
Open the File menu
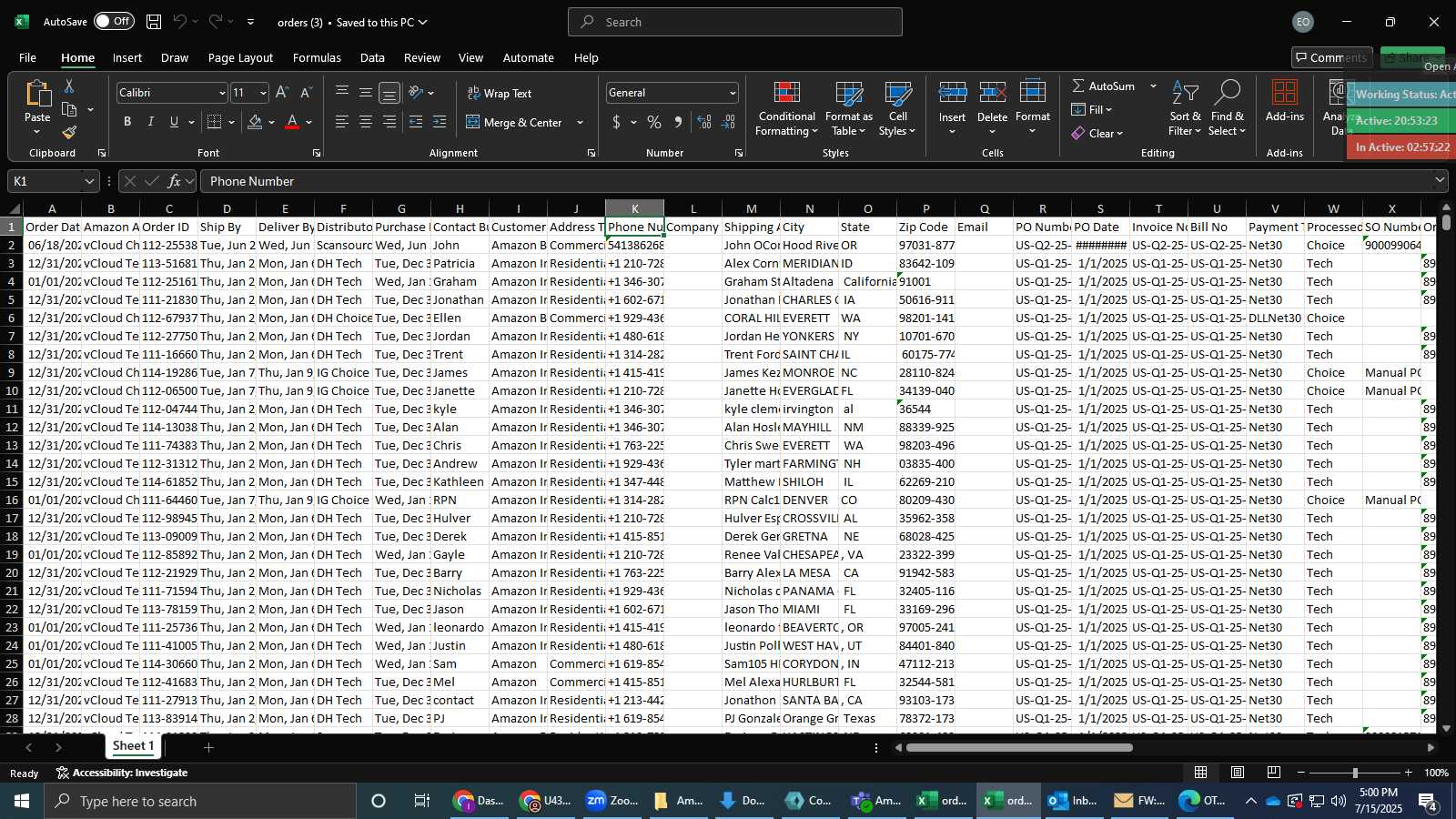click(28, 57)
